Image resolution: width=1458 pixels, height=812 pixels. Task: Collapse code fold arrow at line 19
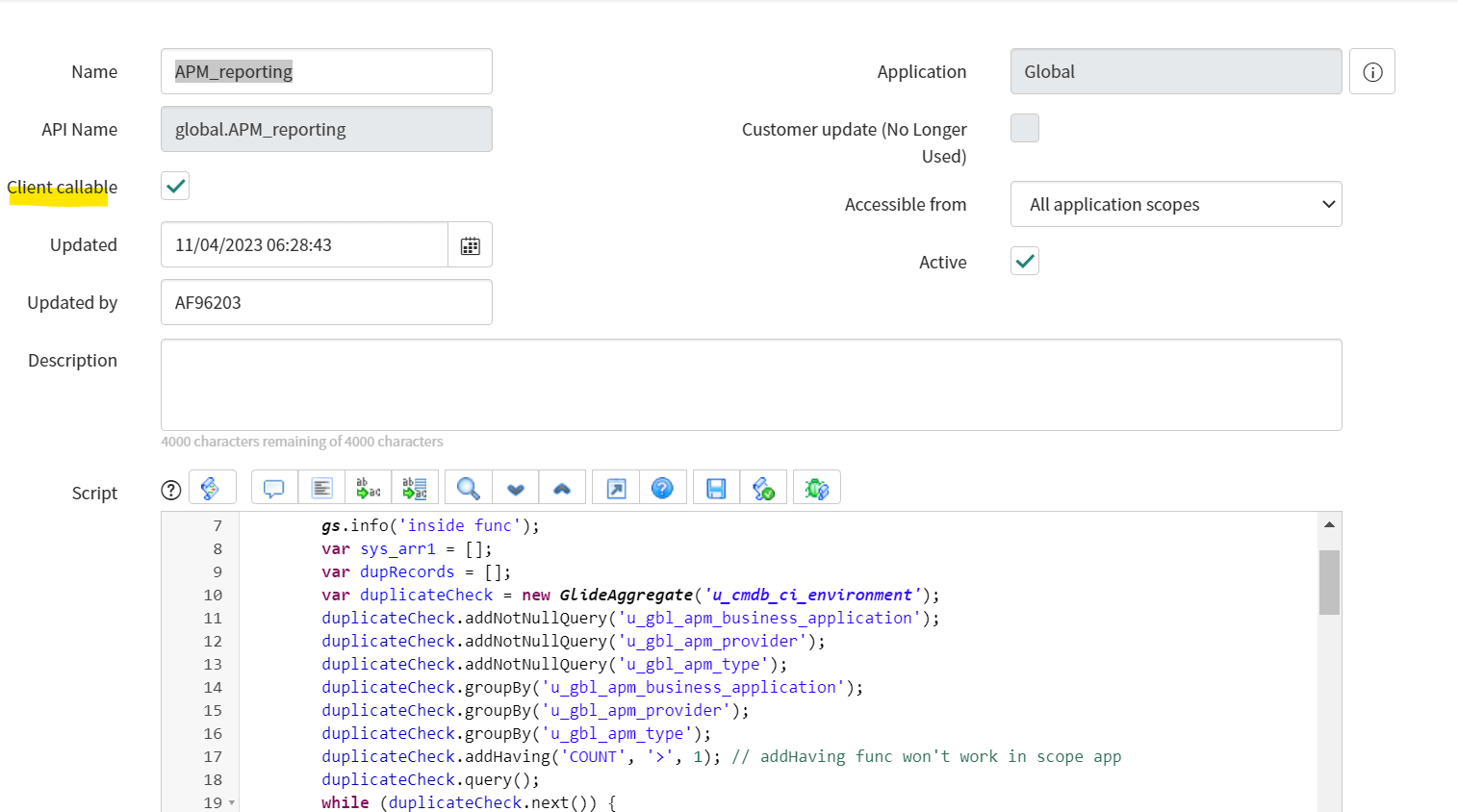click(232, 802)
